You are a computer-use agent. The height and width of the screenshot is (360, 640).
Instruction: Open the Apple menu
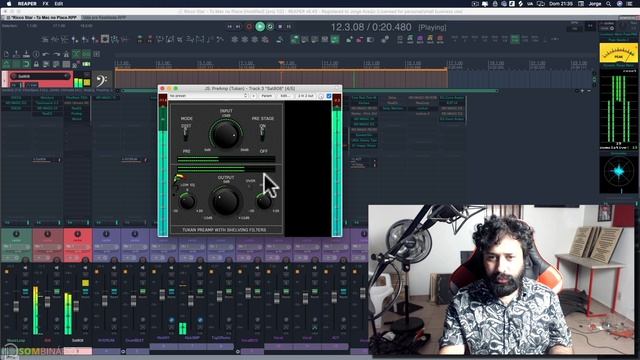[x=9, y=4]
